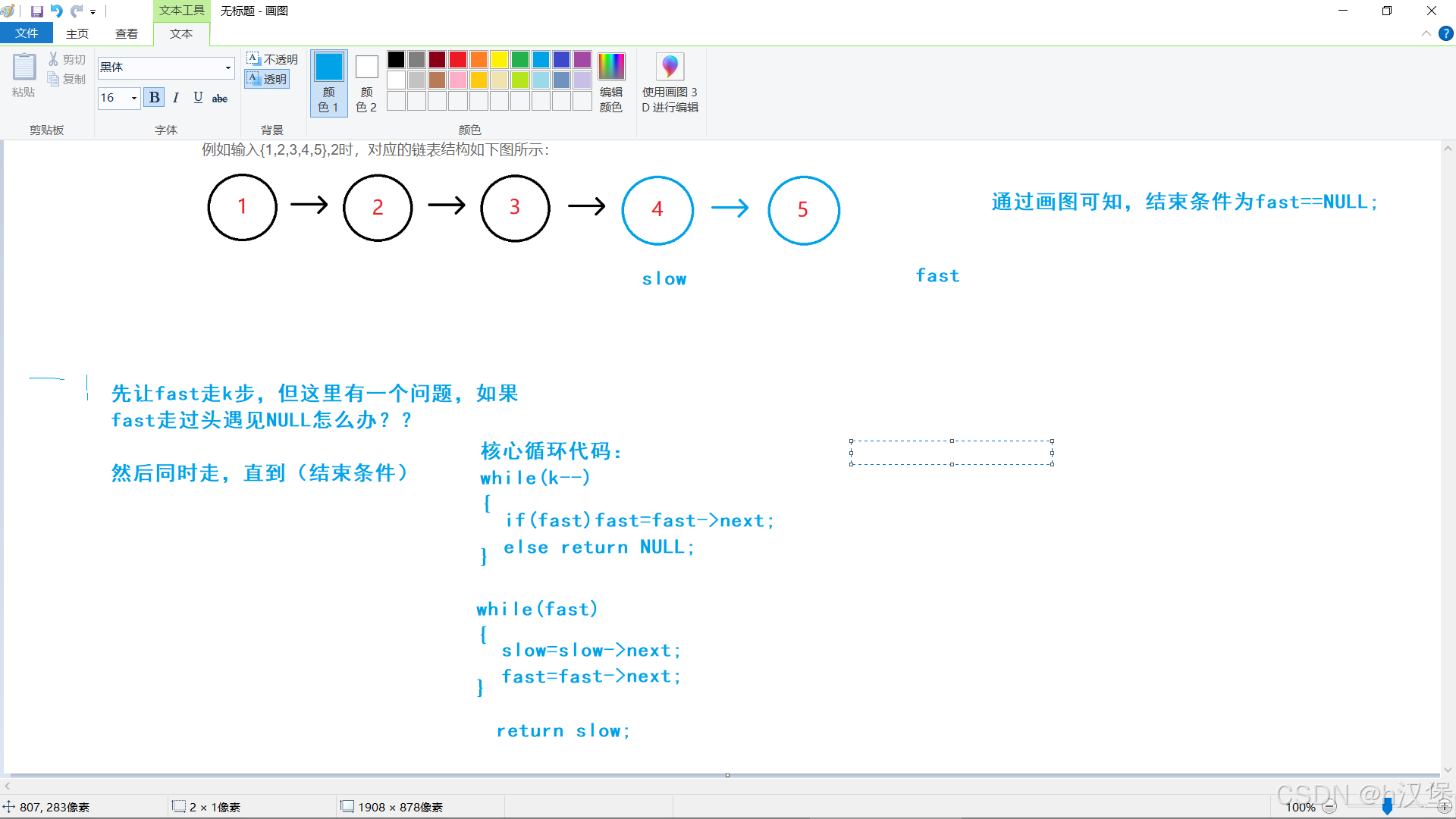The image size is (1456, 819).
Task: Switch to the 文本 Text tab
Action: [x=181, y=33]
